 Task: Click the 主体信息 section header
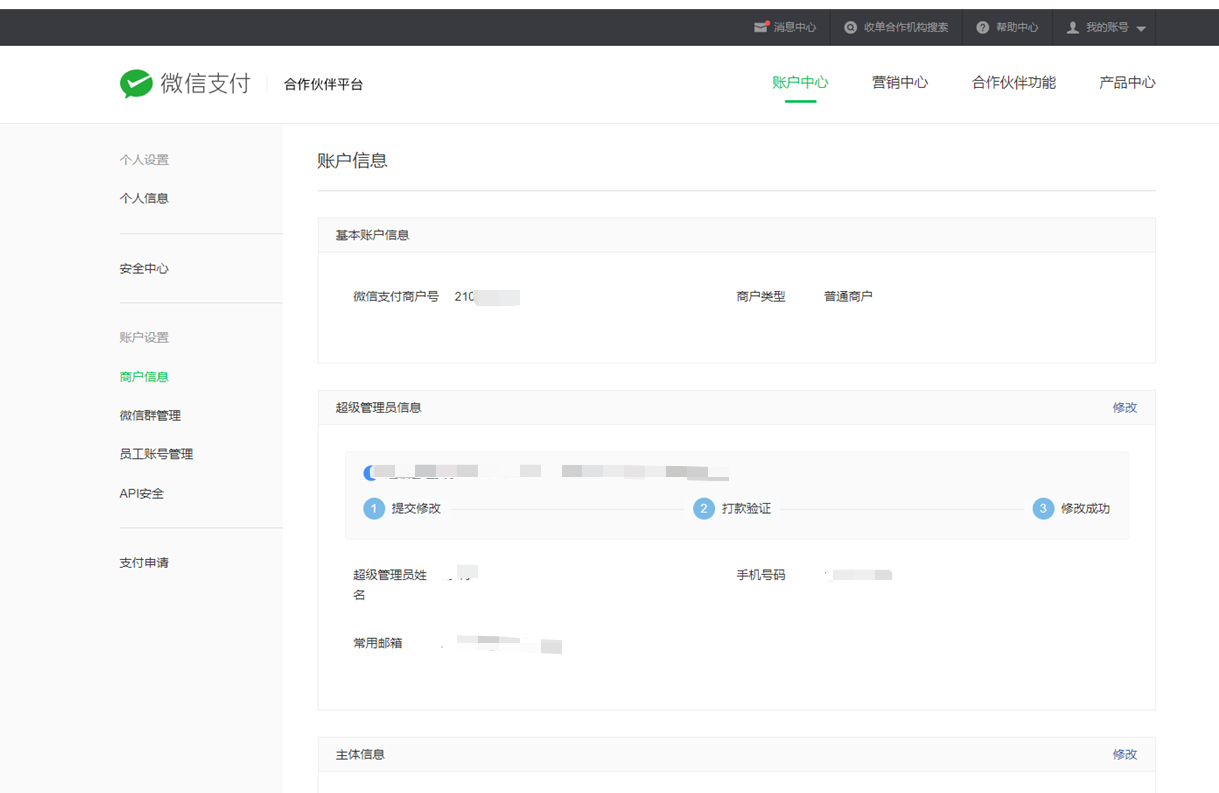point(360,755)
